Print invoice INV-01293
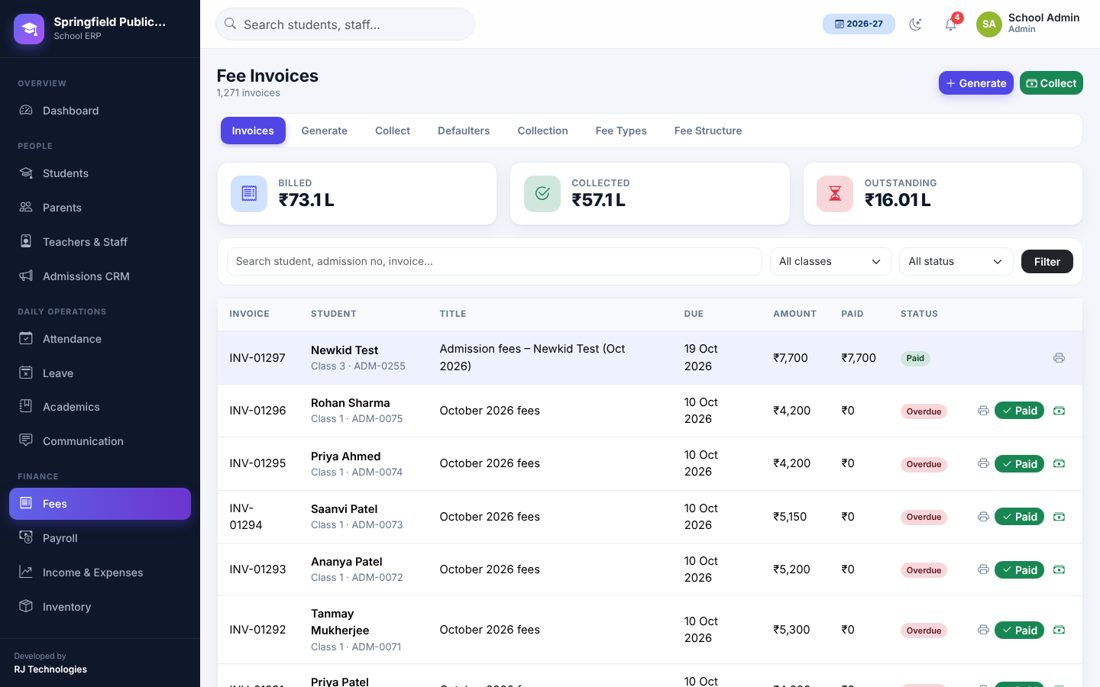This screenshot has width=1100, height=687. (983, 569)
